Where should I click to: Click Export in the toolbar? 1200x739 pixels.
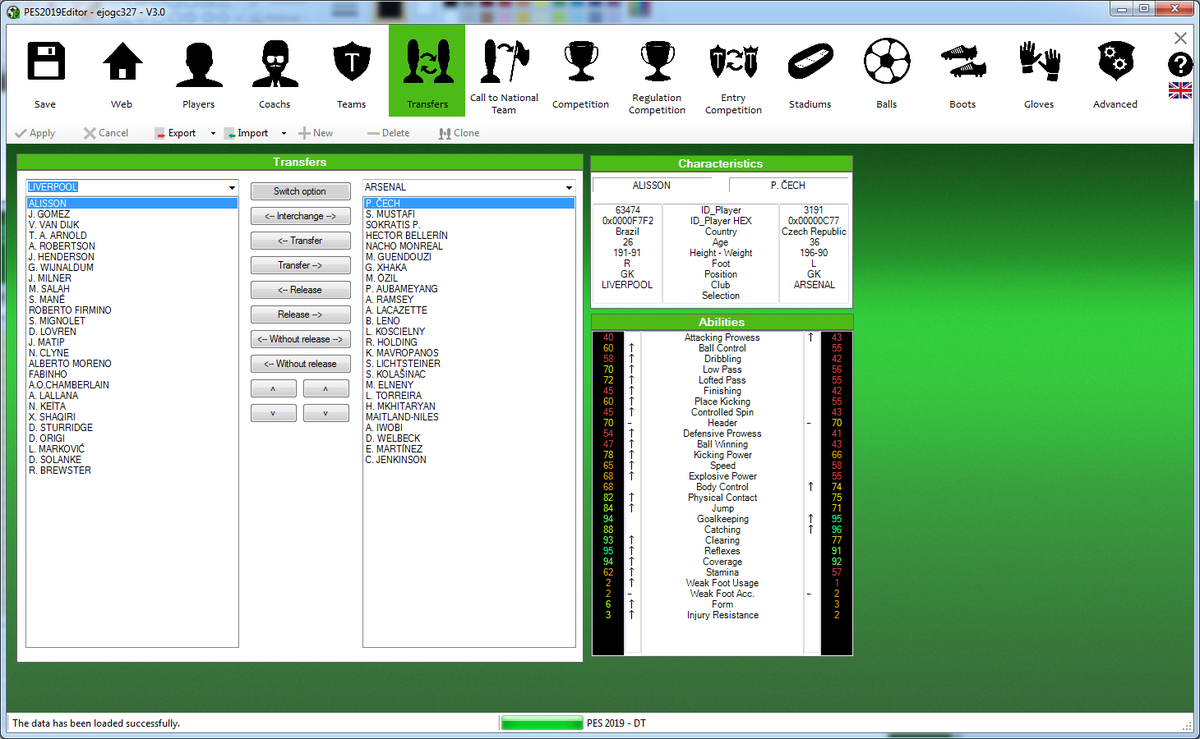[175, 133]
